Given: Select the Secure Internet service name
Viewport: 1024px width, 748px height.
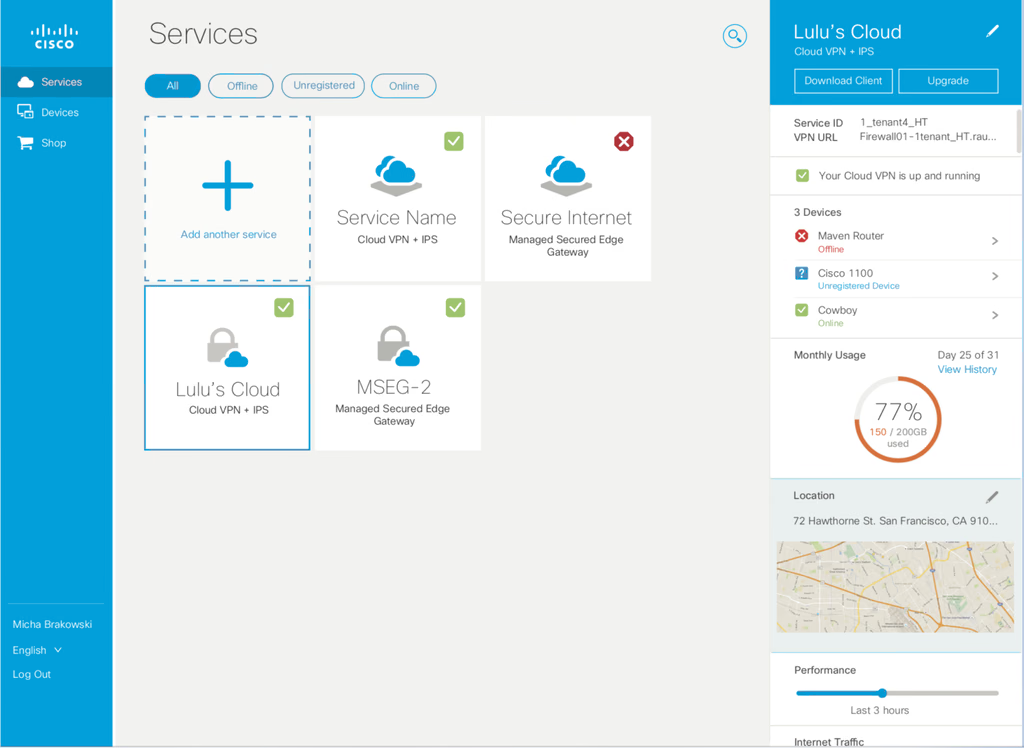Looking at the screenshot, I should (566, 218).
